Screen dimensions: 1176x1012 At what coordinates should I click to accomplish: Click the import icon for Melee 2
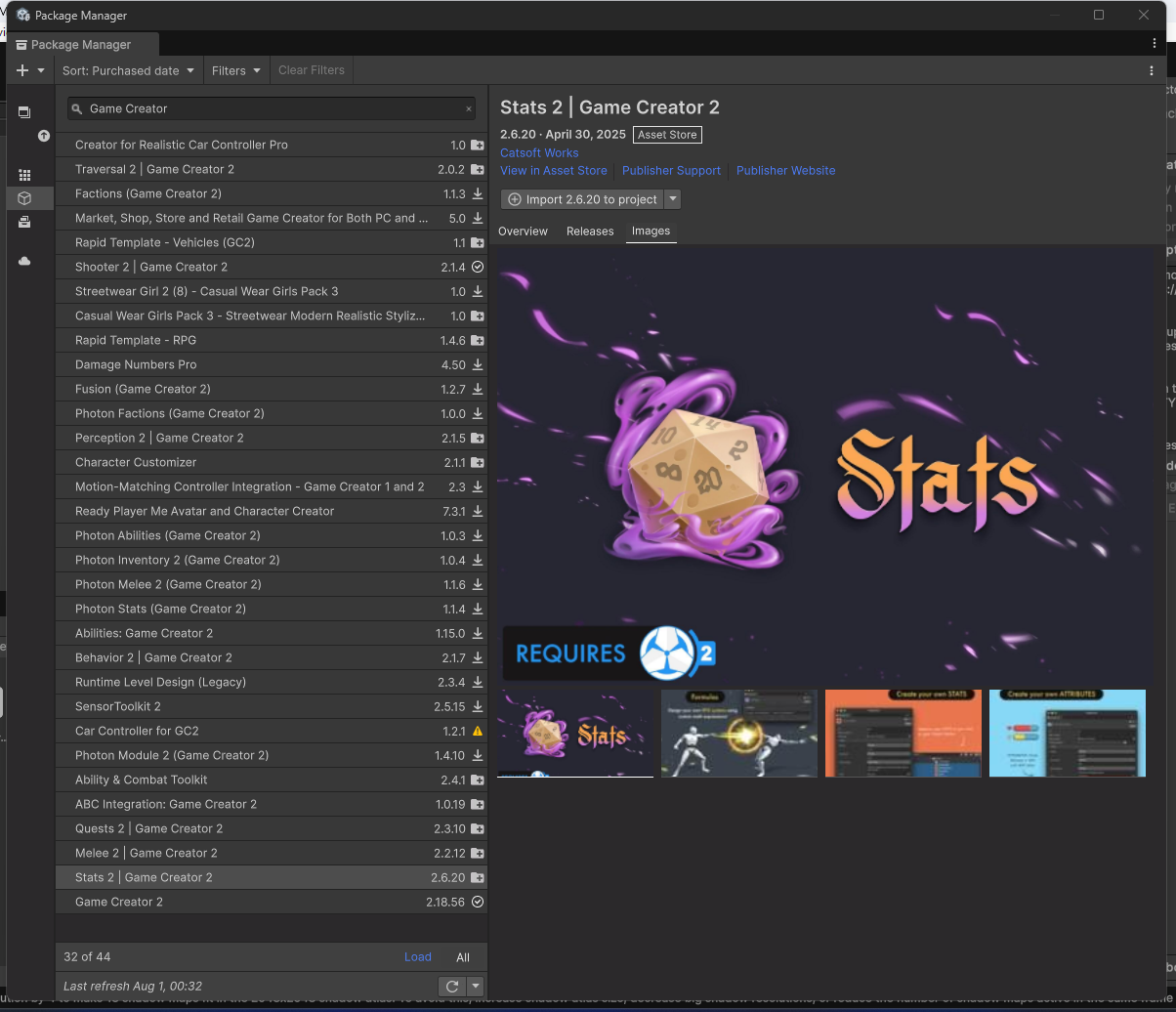click(478, 853)
